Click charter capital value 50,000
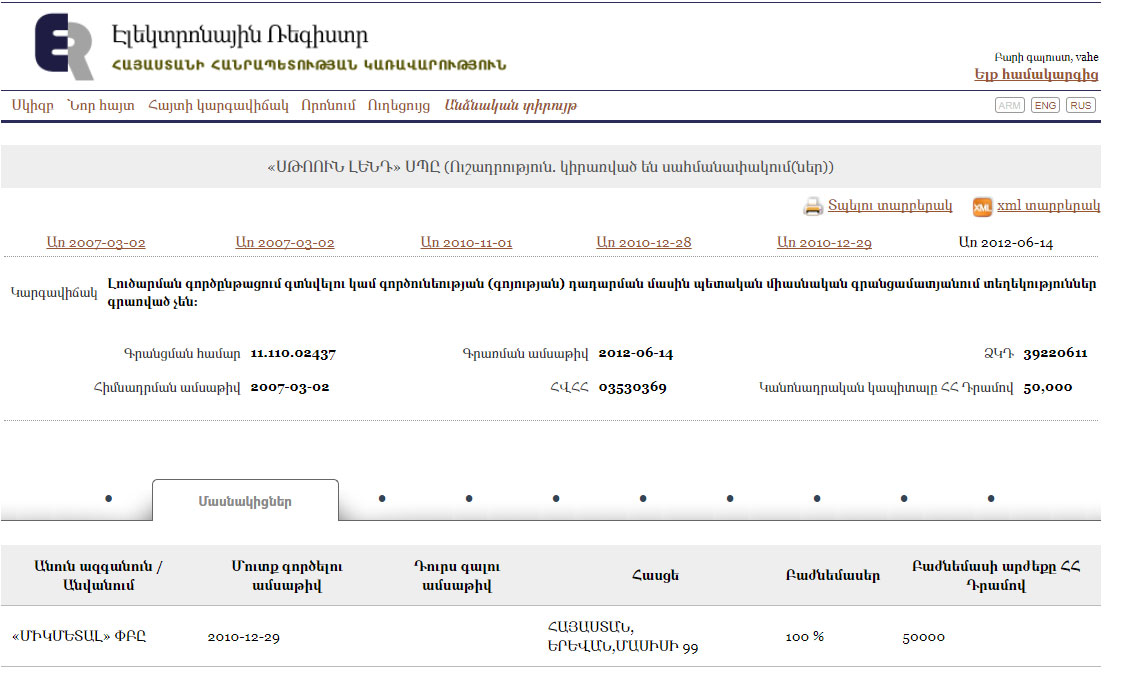Screen dimensions: 1127x680 tap(1048, 387)
